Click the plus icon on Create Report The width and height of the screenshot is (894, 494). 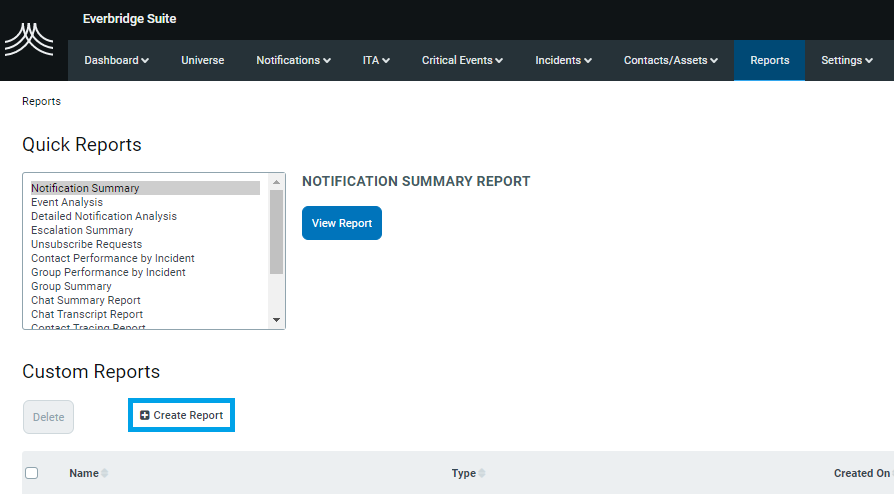[145, 415]
